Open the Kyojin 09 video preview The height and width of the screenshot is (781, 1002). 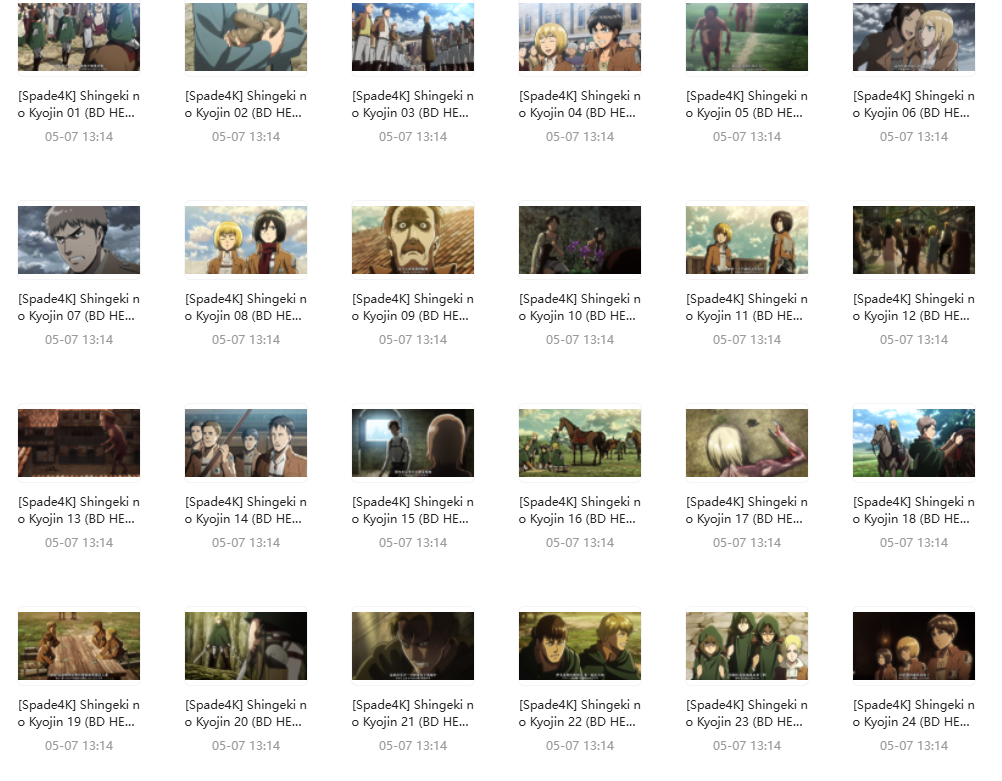413,240
